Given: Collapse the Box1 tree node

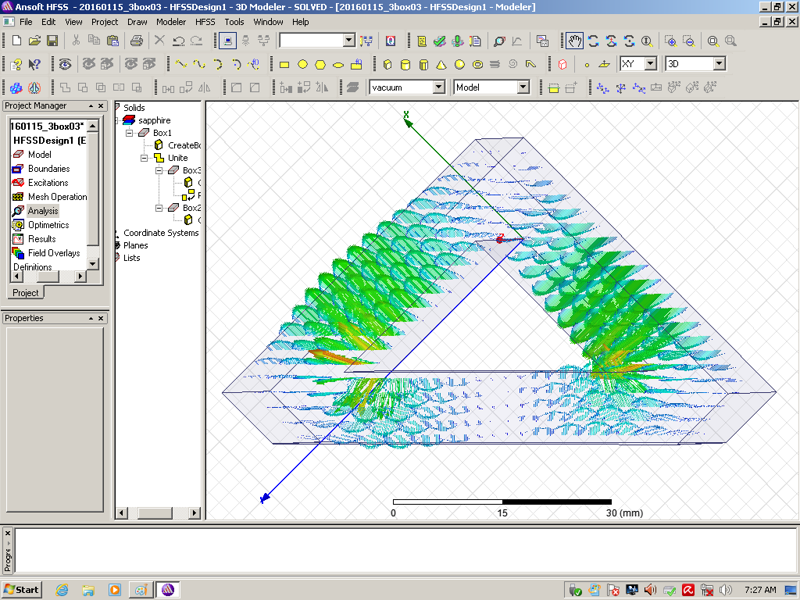Looking at the screenshot, I should pyautogui.click(x=129, y=133).
